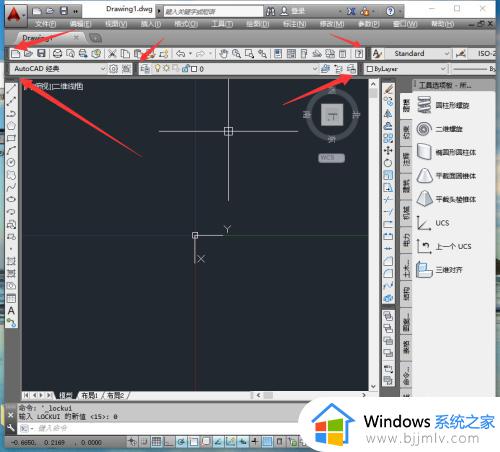Screen dimensions: 500x452
Task: Click the 上一个 UCS palette item
Action: point(444,246)
